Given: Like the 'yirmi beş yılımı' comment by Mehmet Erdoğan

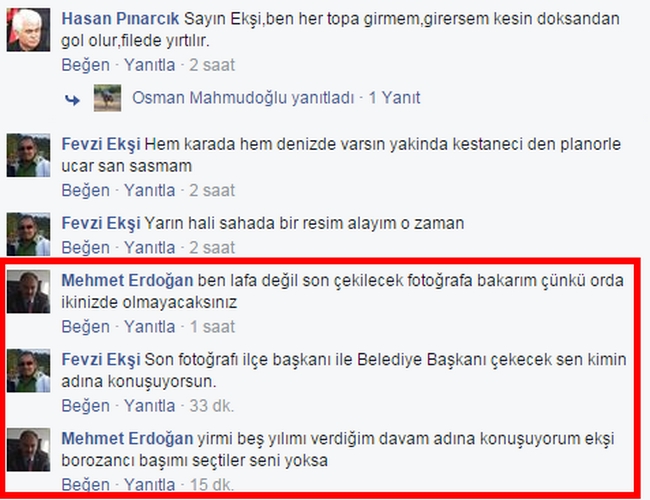Looking at the screenshot, I should click(x=86, y=485).
